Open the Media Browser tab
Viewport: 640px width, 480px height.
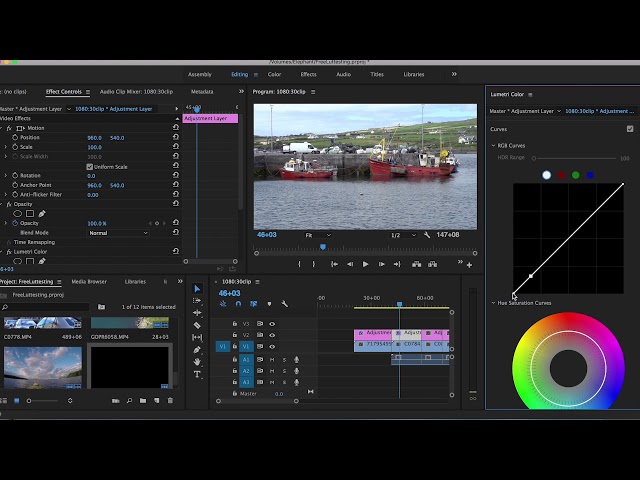(89, 281)
